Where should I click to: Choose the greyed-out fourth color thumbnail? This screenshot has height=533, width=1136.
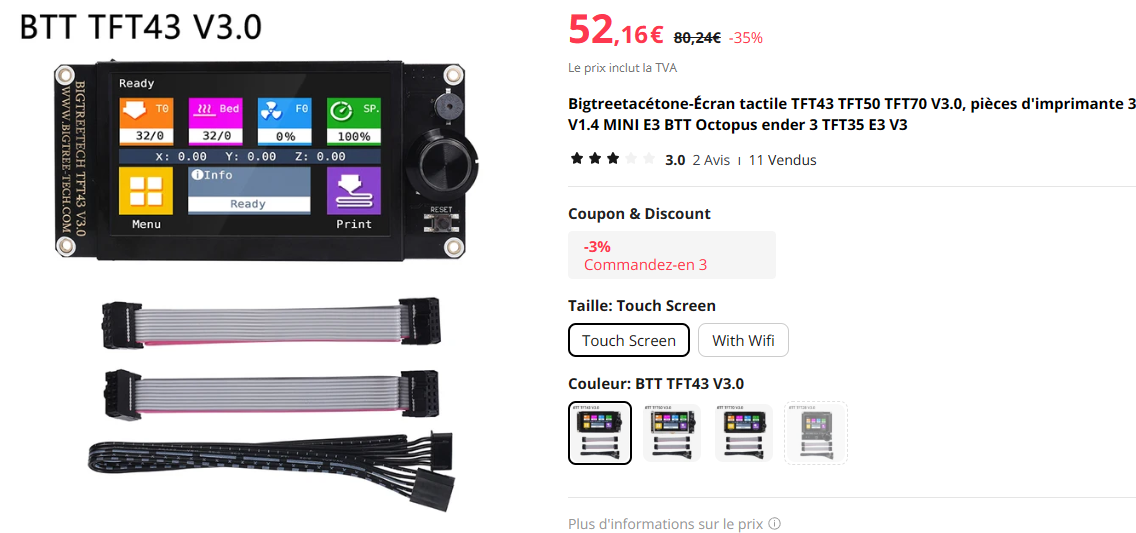816,433
